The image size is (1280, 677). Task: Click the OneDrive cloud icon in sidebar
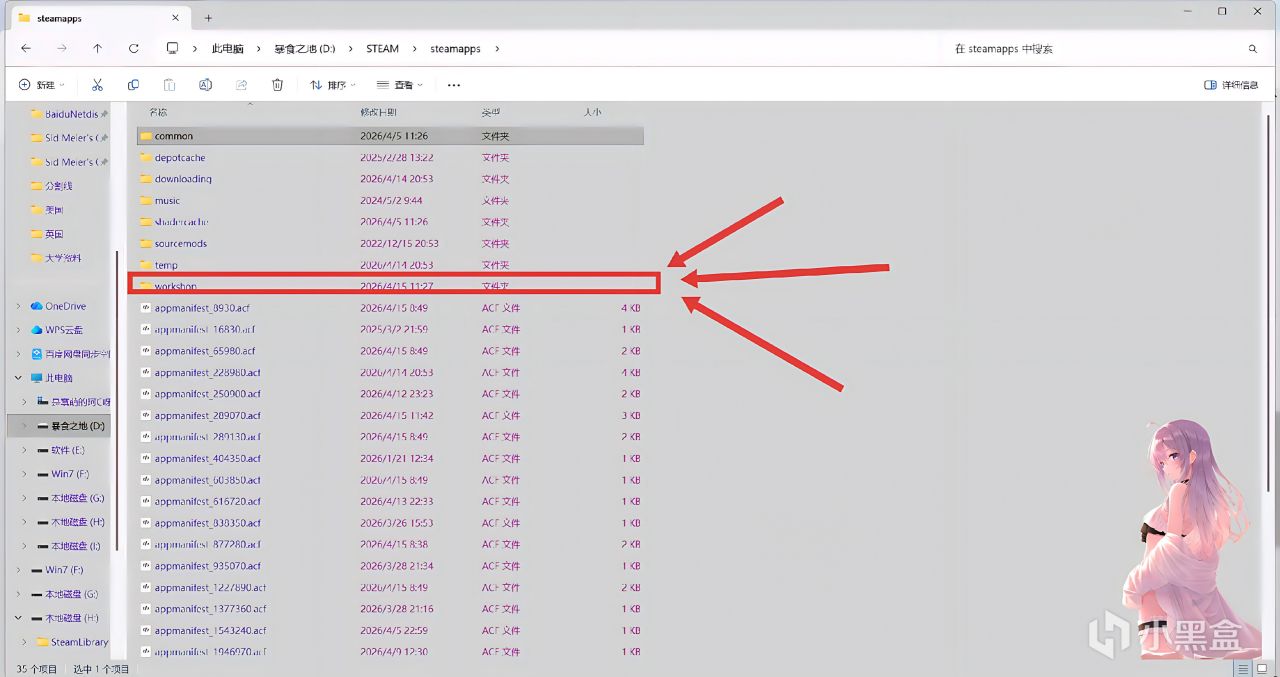[x=37, y=306]
